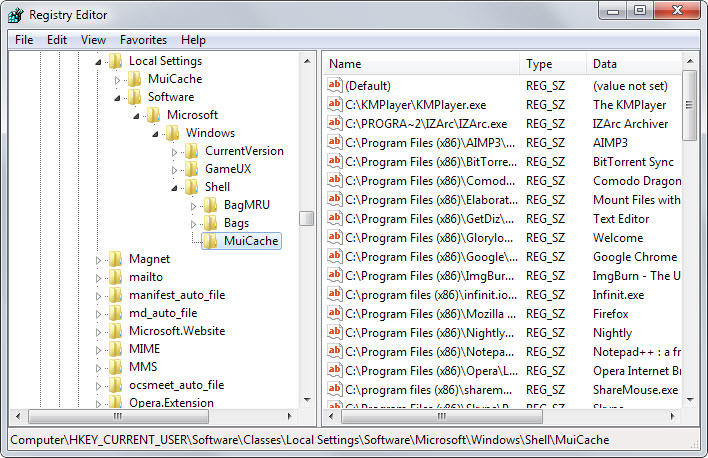The image size is (708, 458).
Task: Click the Comodo Dragon value string icon
Action: tap(335, 180)
